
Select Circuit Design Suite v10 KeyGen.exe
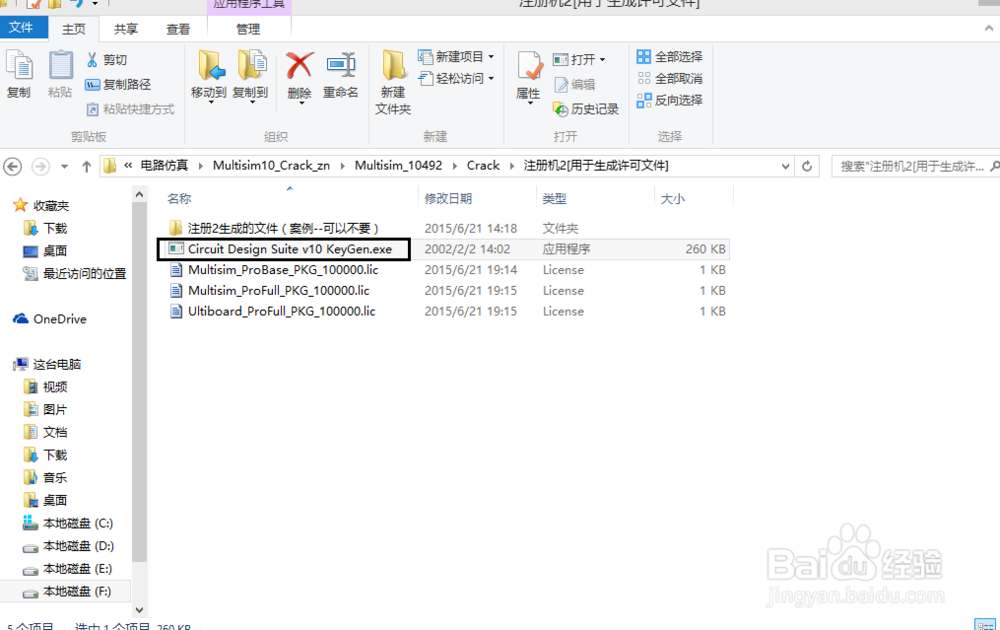click(x=290, y=249)
